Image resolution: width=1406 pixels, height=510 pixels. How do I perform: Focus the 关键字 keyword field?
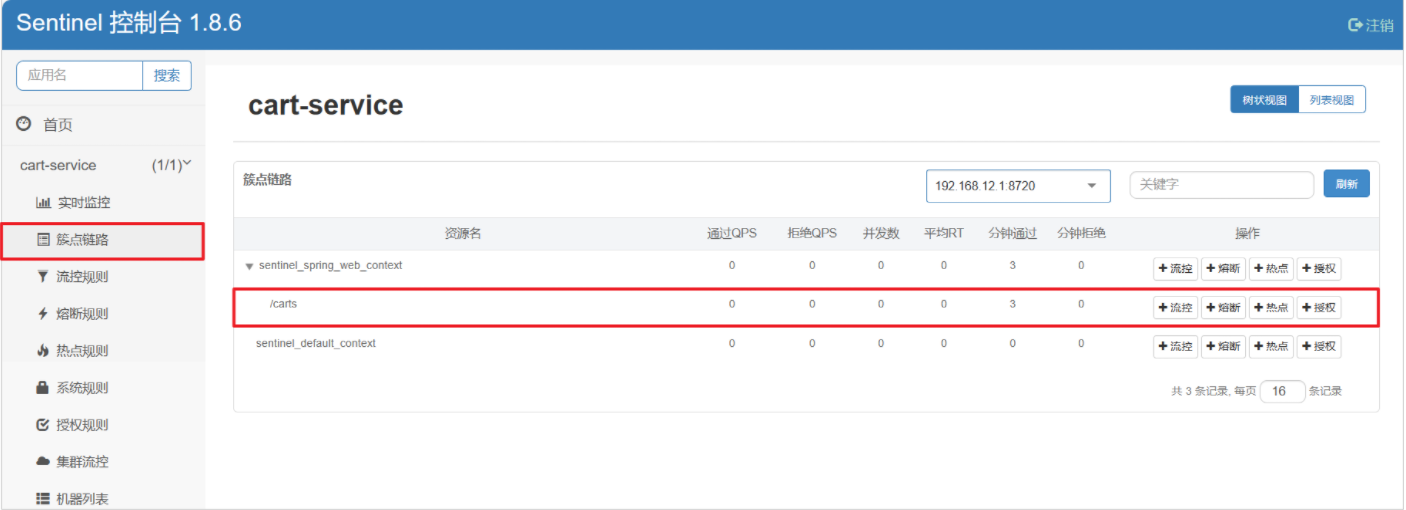(x=1222, y=185)
